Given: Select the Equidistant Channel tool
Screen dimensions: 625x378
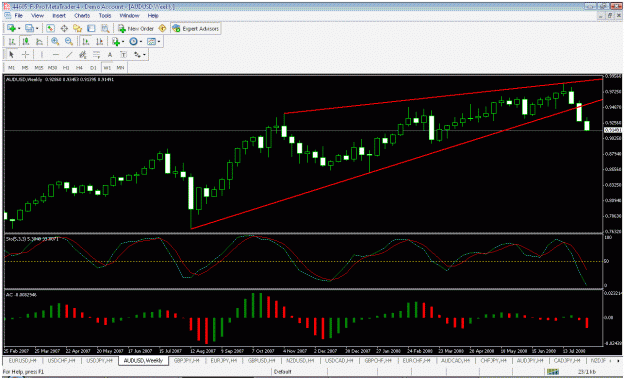Looking at the screenshot, I should [83, 55].
